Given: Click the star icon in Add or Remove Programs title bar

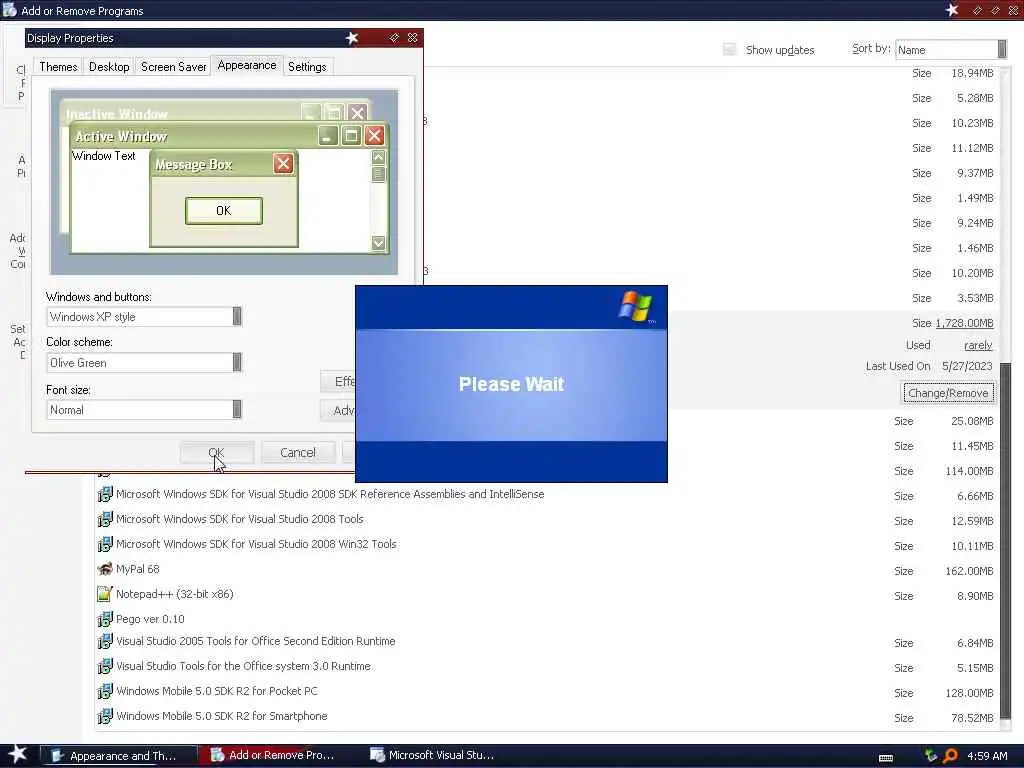Looking at the screenshot, I should point(952,10).
